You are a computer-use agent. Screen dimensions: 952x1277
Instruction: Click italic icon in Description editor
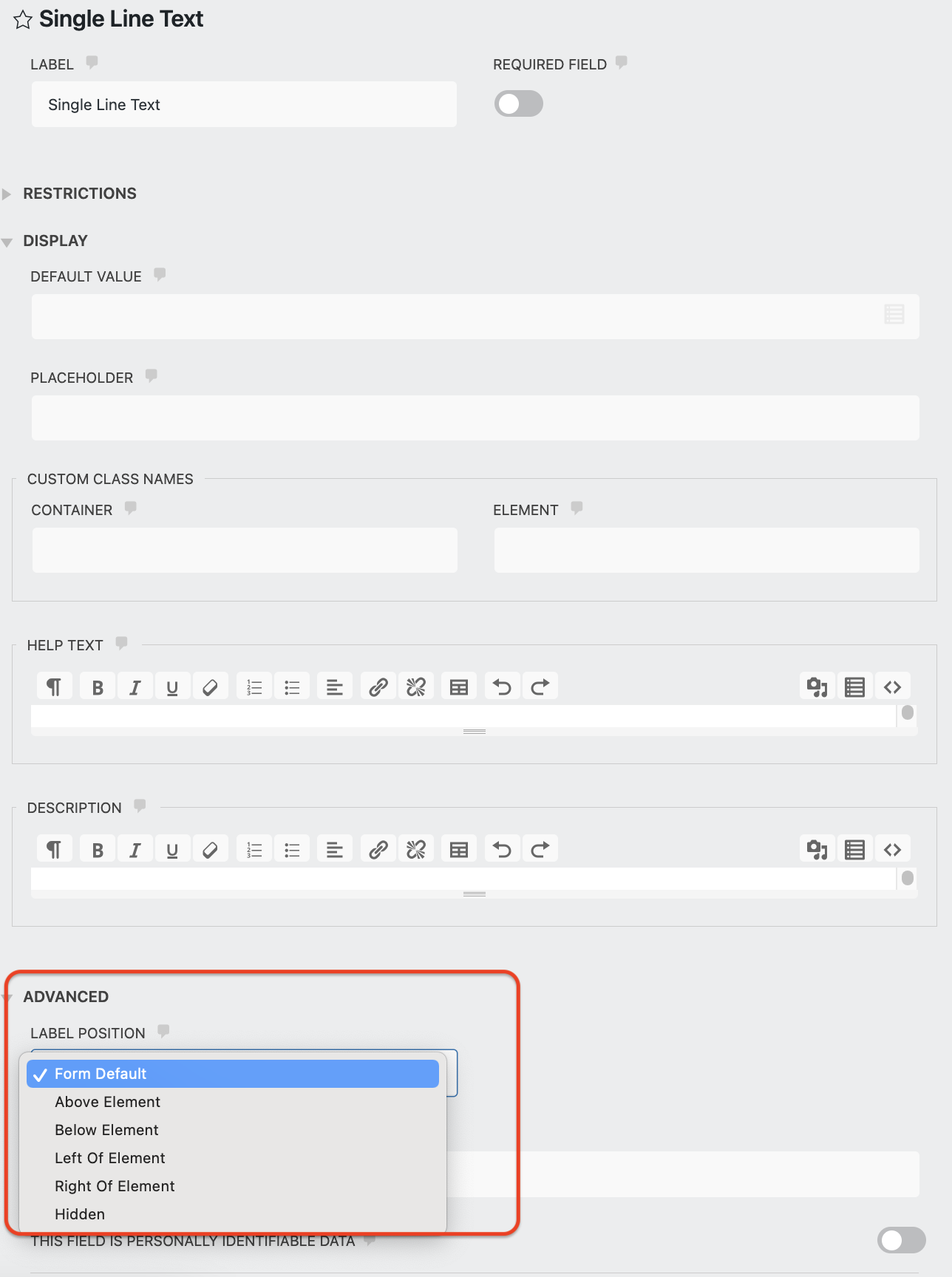pos(135,850)
